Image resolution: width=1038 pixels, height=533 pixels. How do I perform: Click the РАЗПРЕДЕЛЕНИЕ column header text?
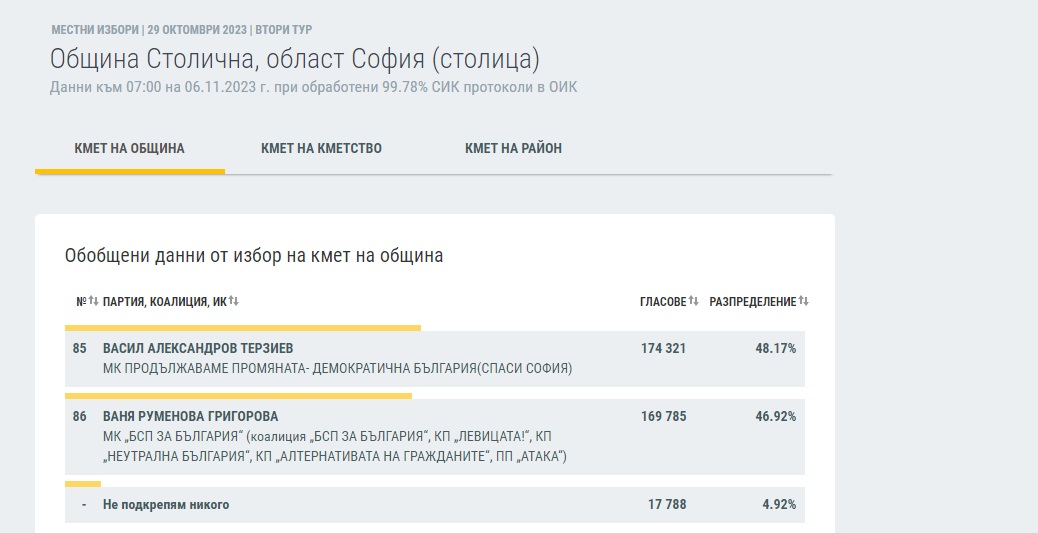click(752, 301)
